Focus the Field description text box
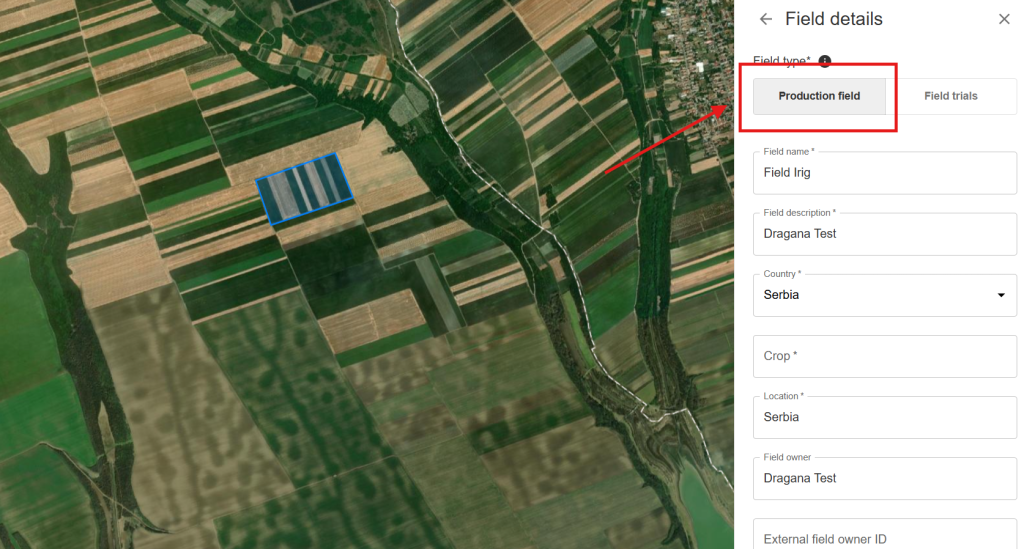 coord(884,234)
